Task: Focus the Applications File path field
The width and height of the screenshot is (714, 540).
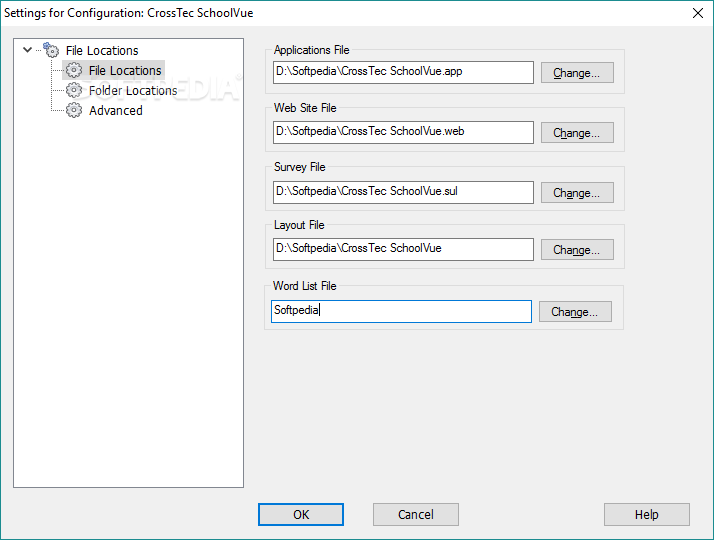Action: (403, 72)
